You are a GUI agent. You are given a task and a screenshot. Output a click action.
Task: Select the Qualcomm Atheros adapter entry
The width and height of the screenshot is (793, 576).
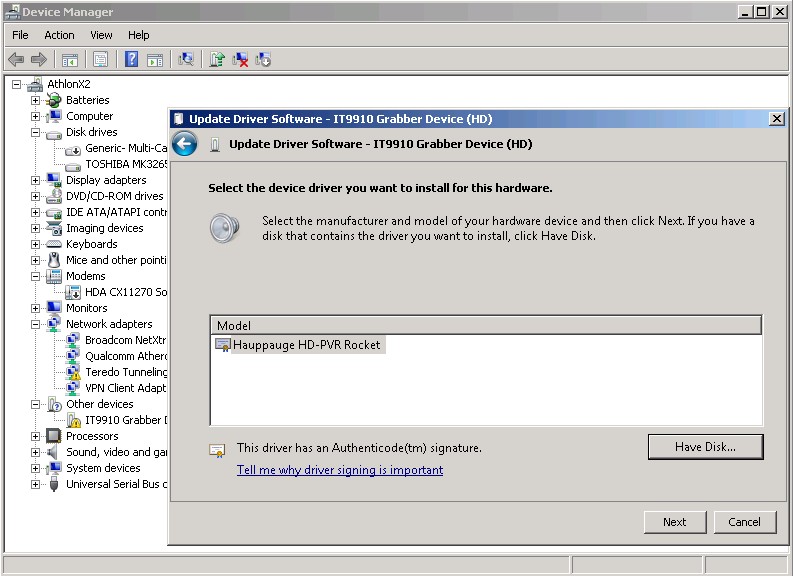coord(126,356)
